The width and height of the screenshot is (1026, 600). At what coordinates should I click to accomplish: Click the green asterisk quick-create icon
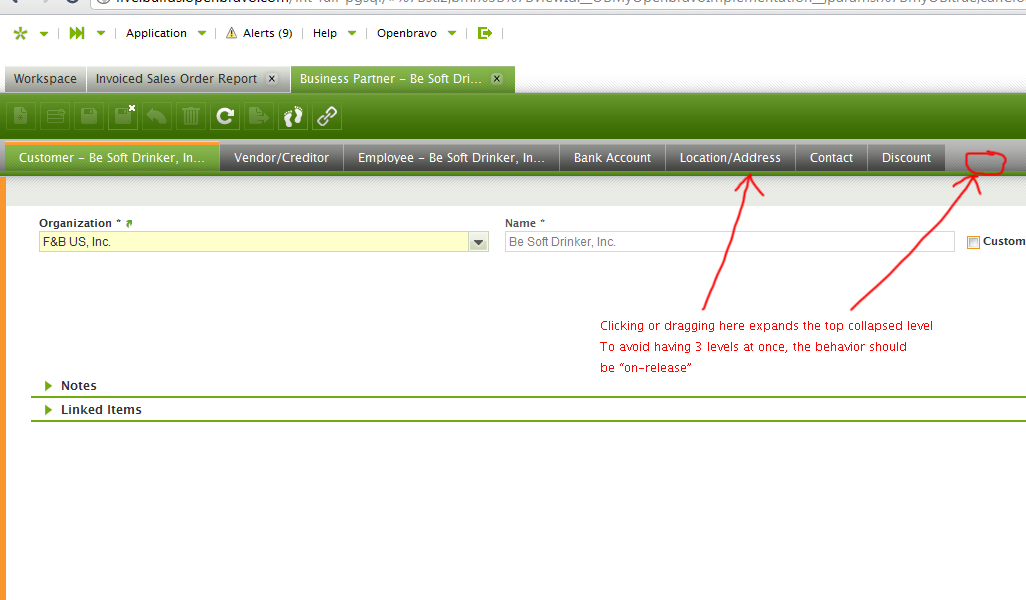(x=20, y=33)
